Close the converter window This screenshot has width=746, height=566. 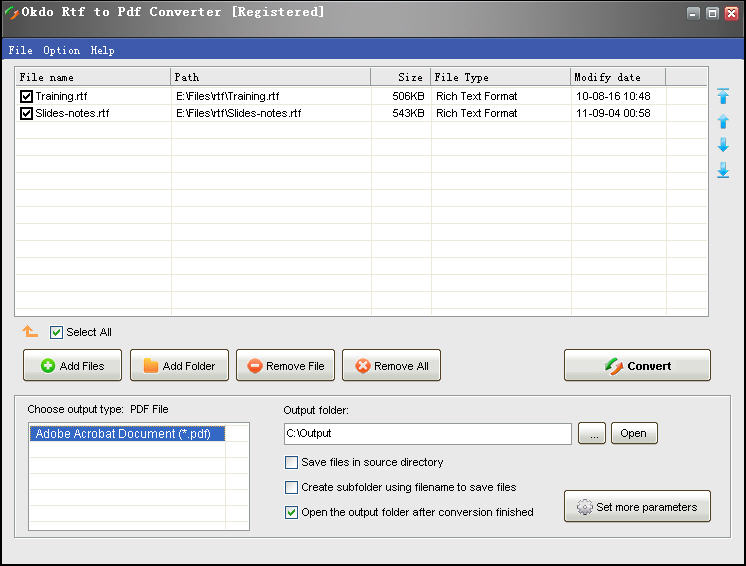(731, 13)
